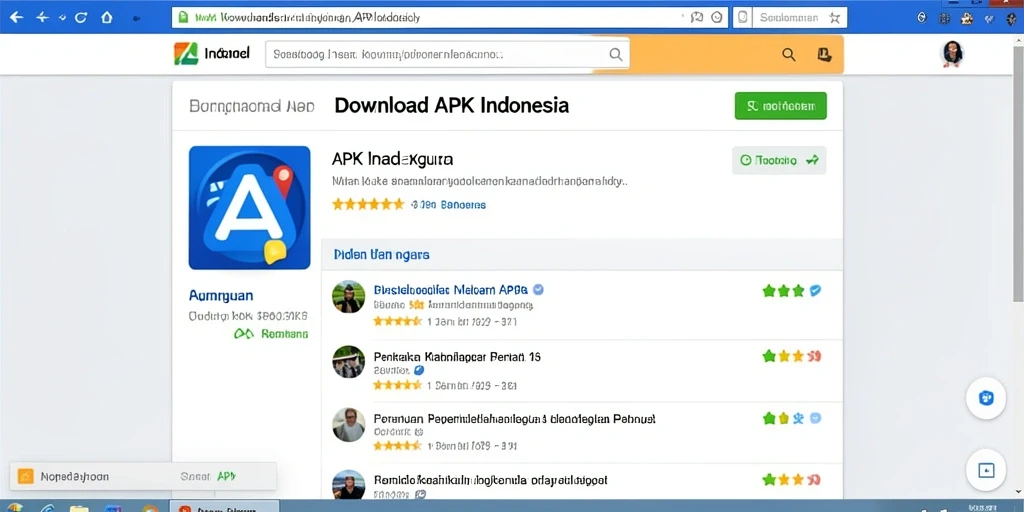Click the green lock icon in address bar
Viewport: 1024px width, 512px height.
[184, 18]
